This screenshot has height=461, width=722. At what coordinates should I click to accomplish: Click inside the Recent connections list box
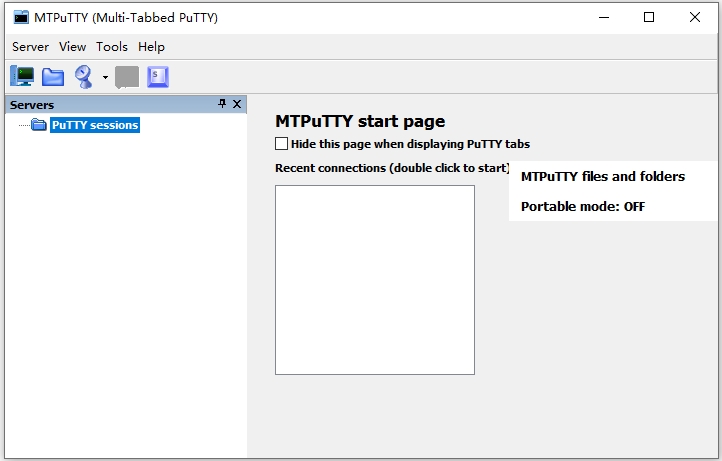[x=374, y=279]
